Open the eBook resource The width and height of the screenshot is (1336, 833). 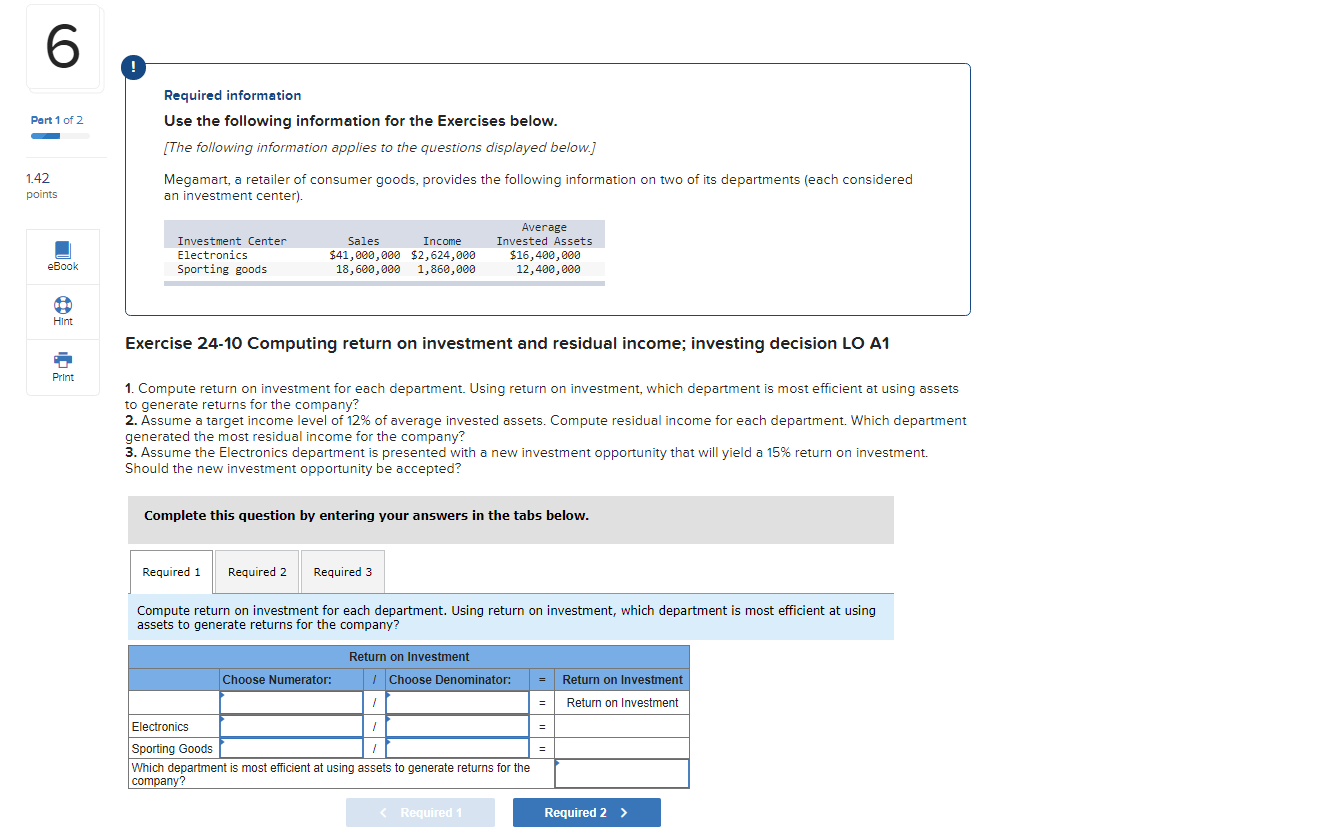pyautogui.click(x=62, y=256)
